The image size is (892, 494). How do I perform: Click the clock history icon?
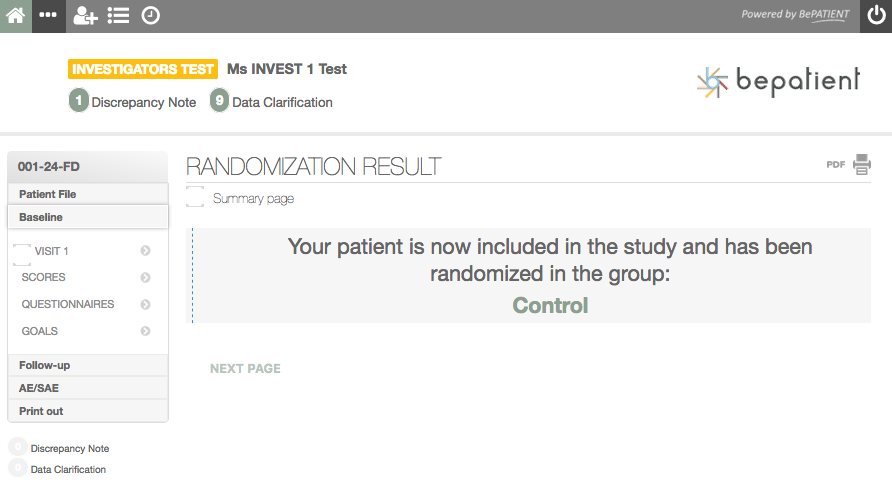[x=150, y=16]
